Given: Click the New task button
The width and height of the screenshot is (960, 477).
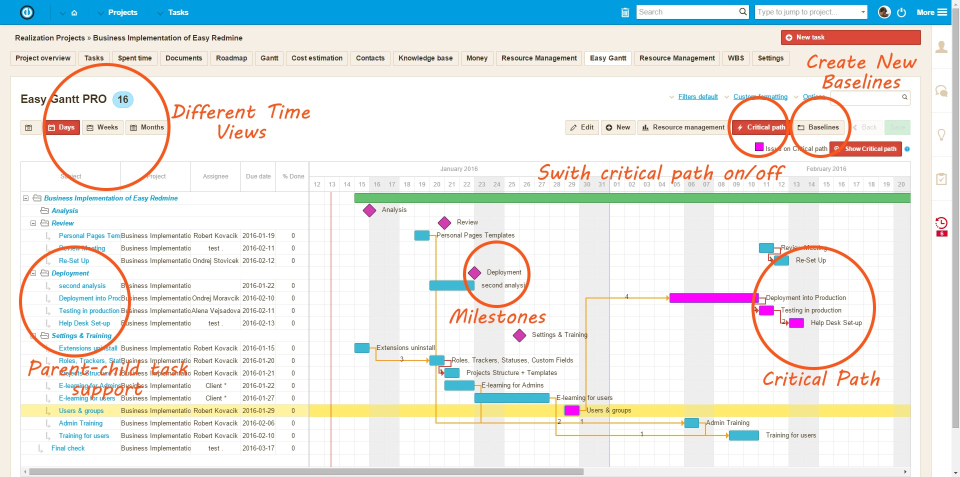Looking at the screenshot, I should pyautogui.click(x=850, y=37).
